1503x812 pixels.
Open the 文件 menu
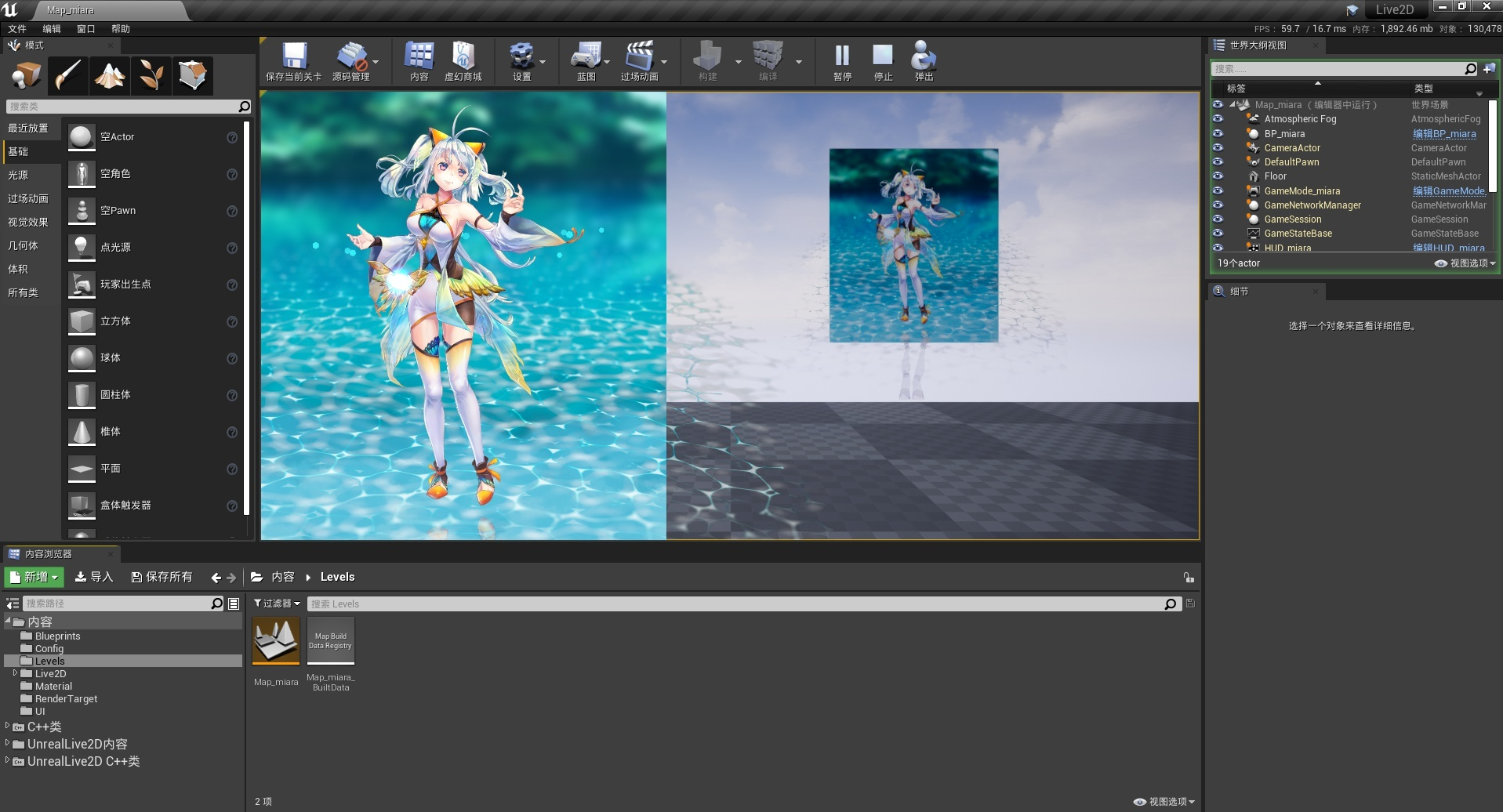point(17,29)
